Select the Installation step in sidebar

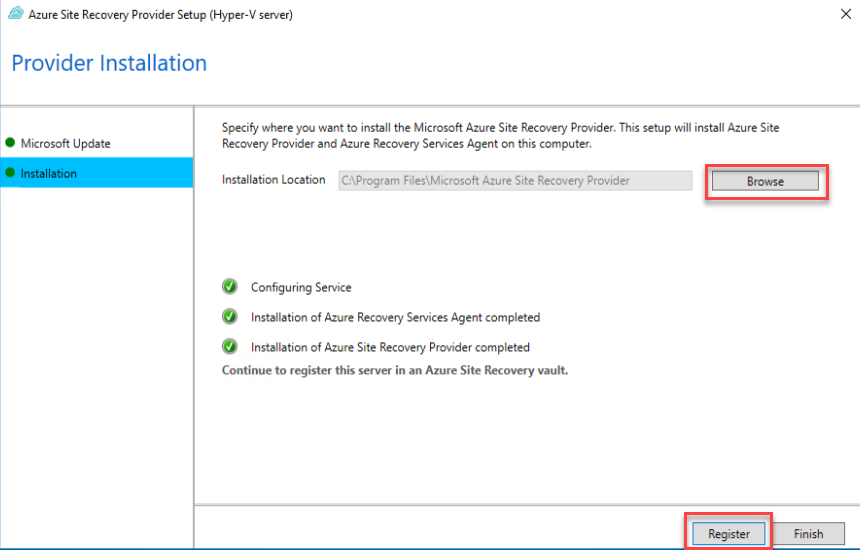tap(97, 173)
